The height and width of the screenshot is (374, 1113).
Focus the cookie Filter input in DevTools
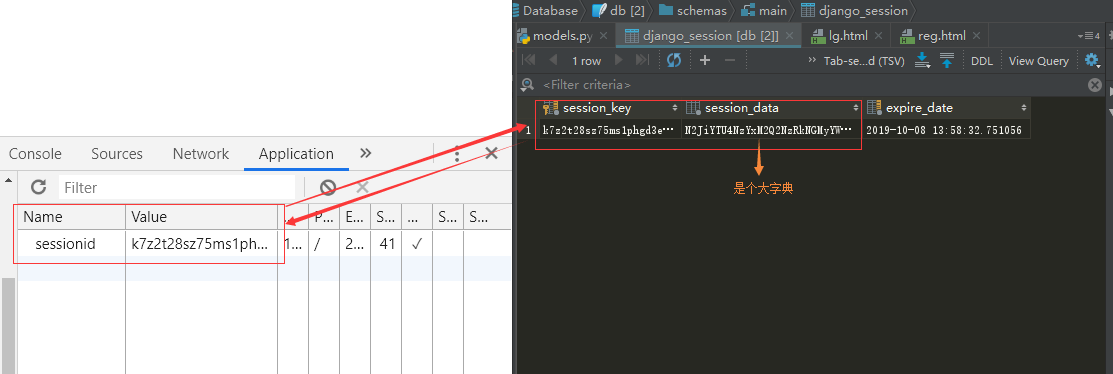click(177, 187)
